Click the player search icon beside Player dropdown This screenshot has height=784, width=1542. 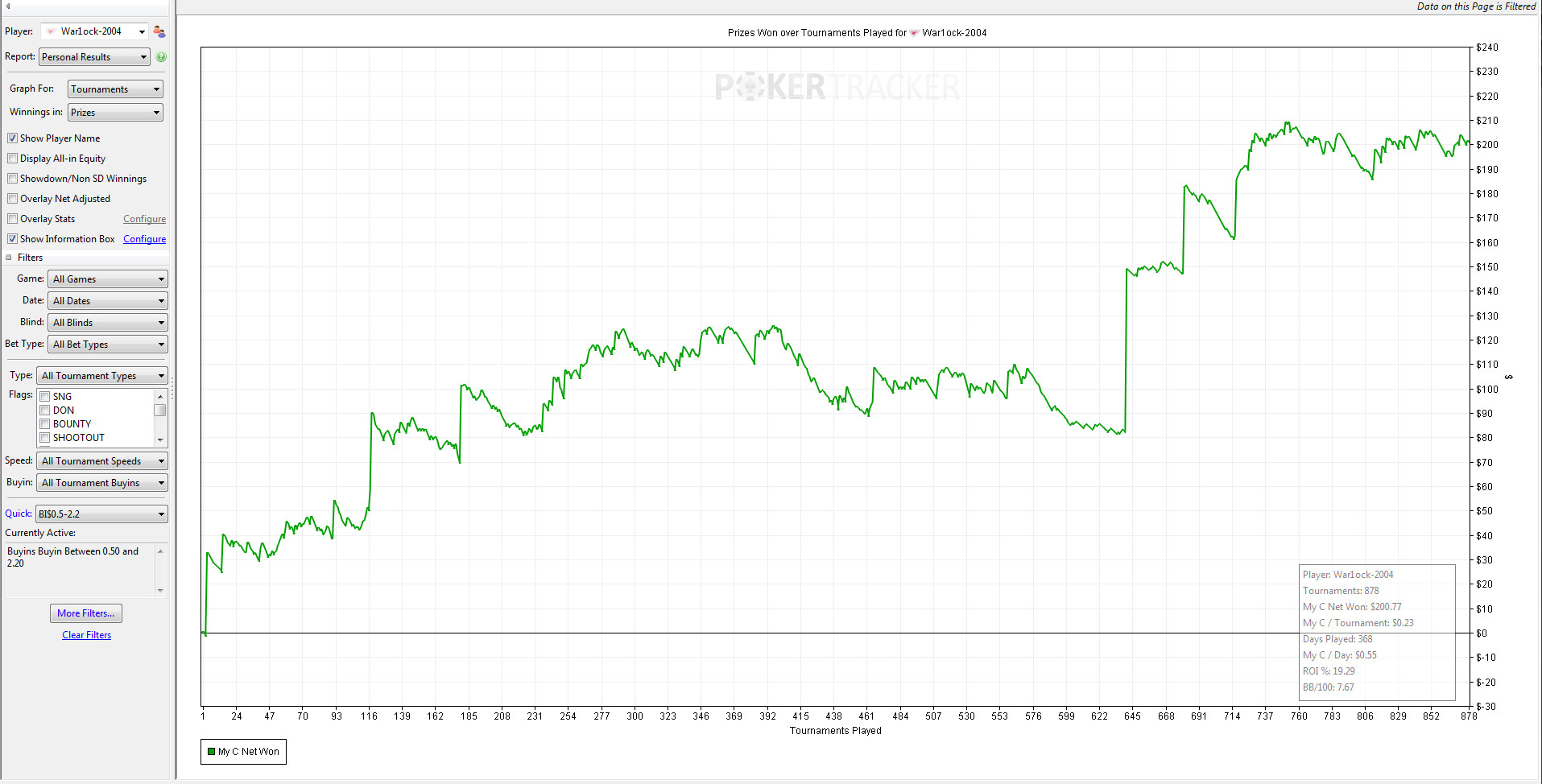tap(159, 31)
